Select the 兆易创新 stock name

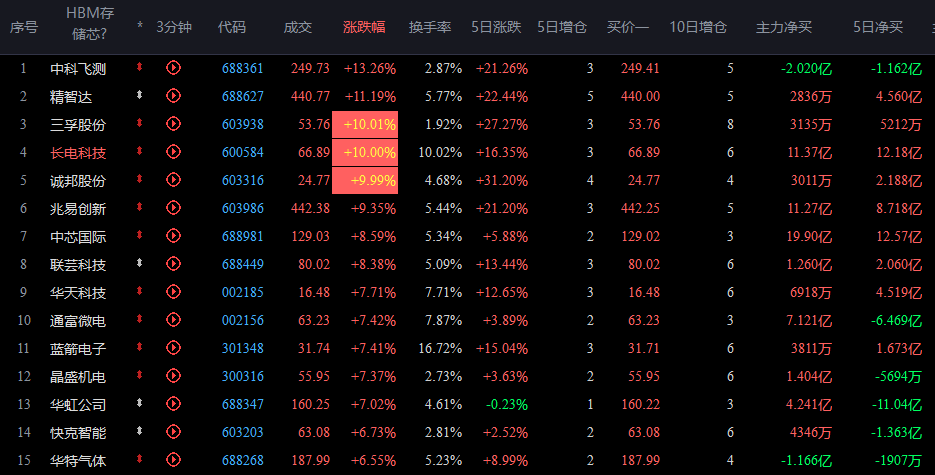(78, 209)
